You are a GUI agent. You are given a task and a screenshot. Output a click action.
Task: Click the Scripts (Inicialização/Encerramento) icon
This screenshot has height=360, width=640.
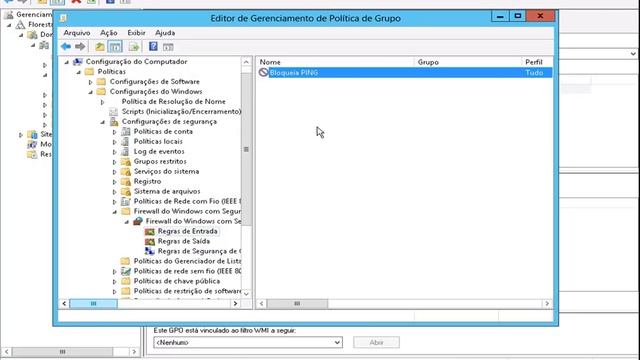113,111
